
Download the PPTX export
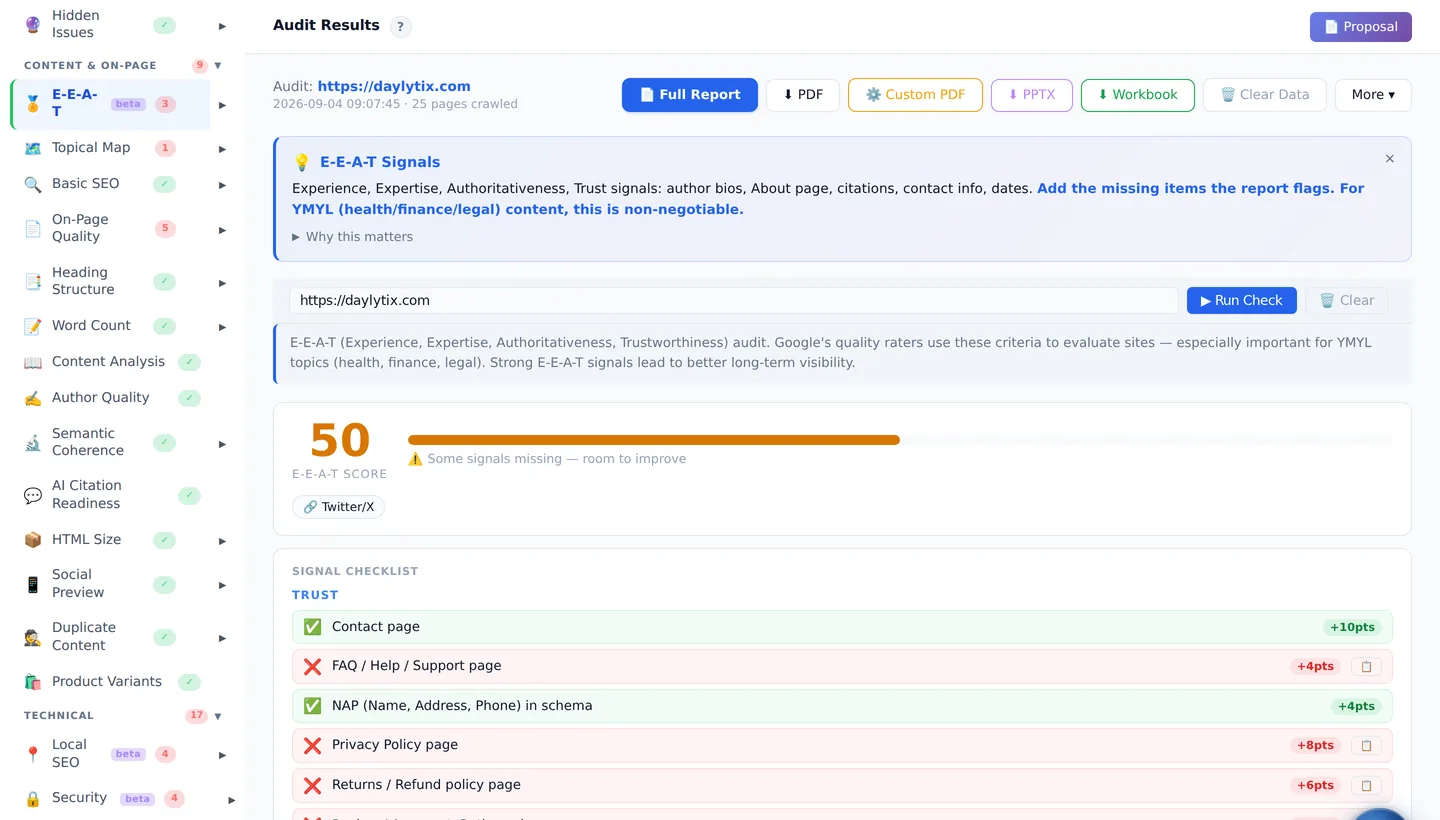click(x=1032, y=95)
